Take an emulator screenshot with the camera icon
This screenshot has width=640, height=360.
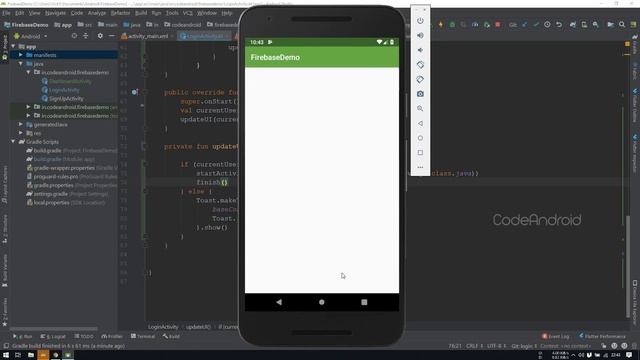[x=420, y=94]
